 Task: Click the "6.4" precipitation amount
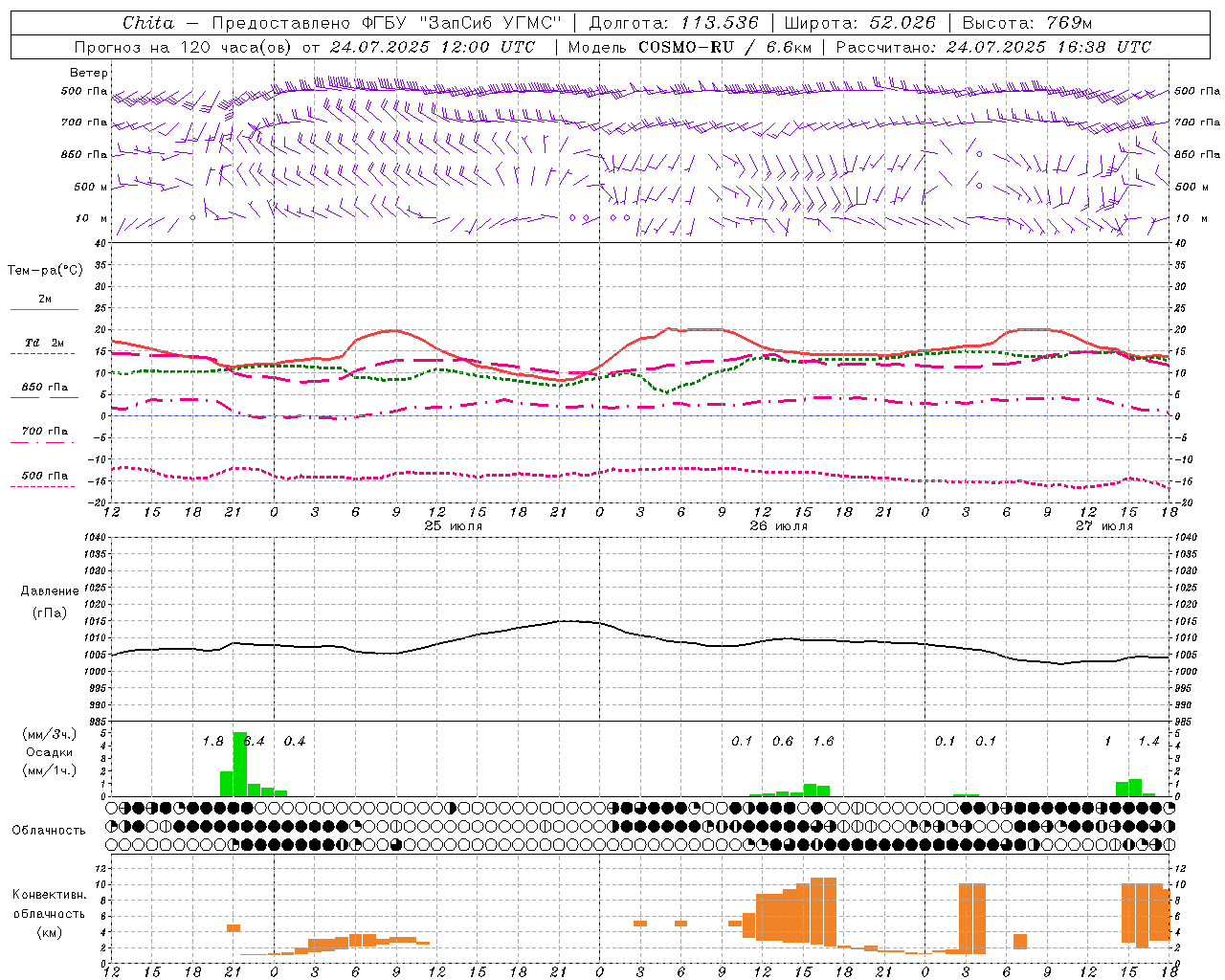point(256,742)
